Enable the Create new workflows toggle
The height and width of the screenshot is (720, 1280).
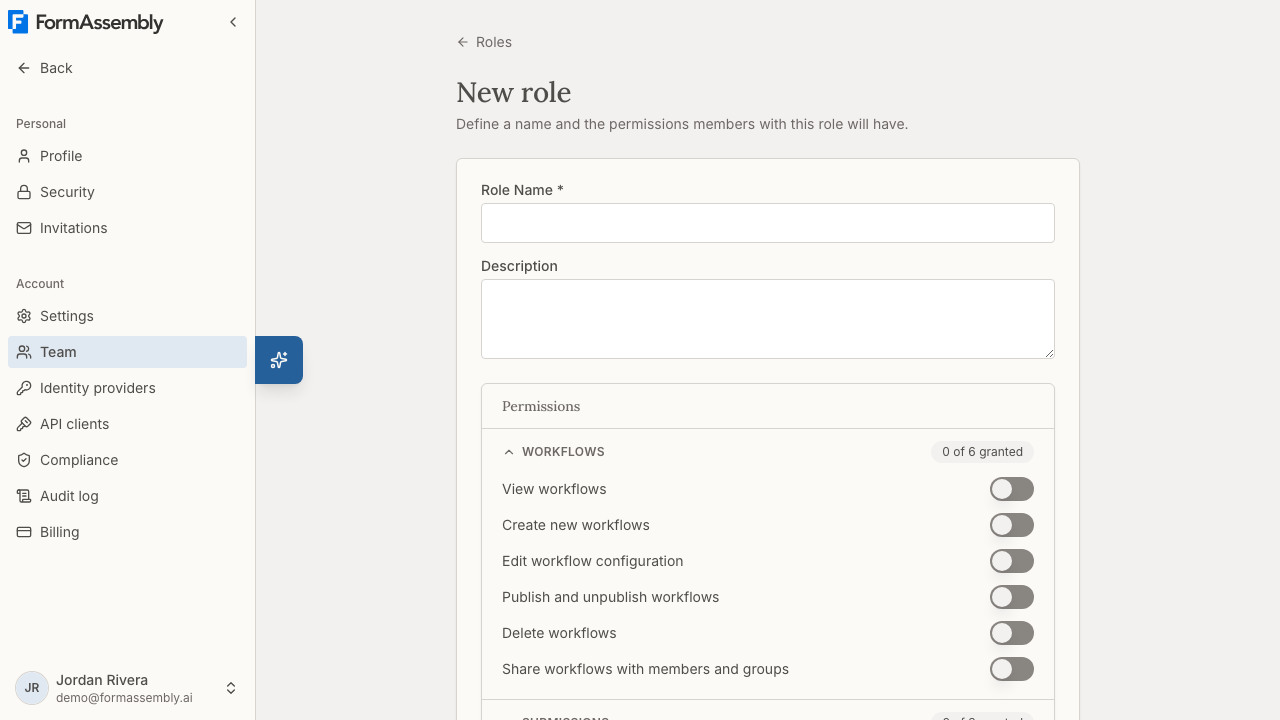point(1012,525)
